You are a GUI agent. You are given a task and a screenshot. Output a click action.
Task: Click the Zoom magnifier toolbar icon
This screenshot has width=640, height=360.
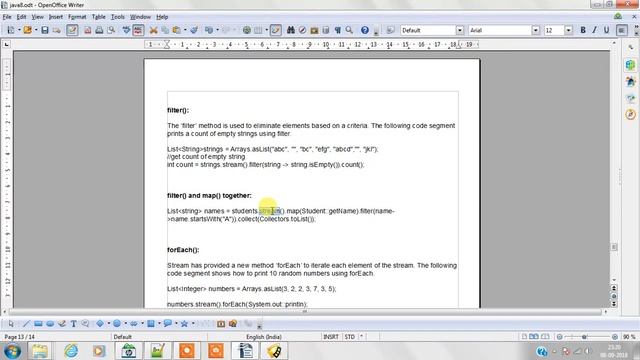[349, 30]
